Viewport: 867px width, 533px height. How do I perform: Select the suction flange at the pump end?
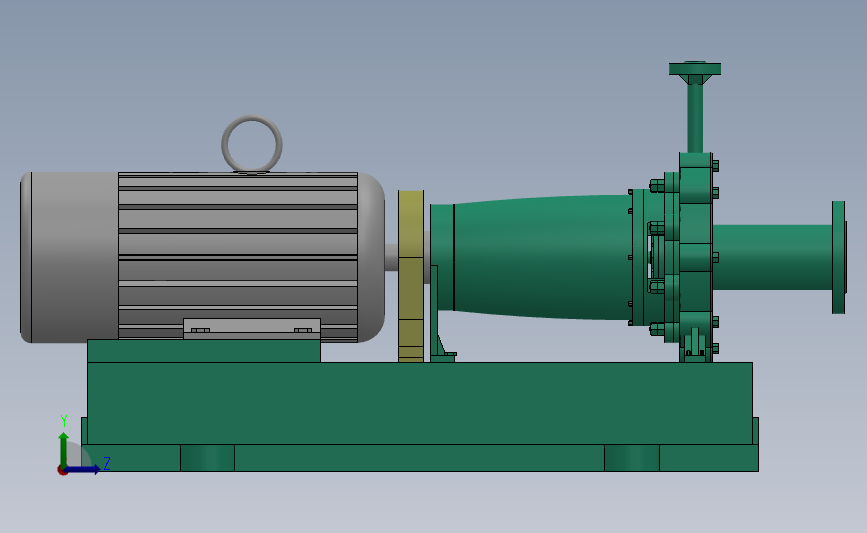point(839,257)
